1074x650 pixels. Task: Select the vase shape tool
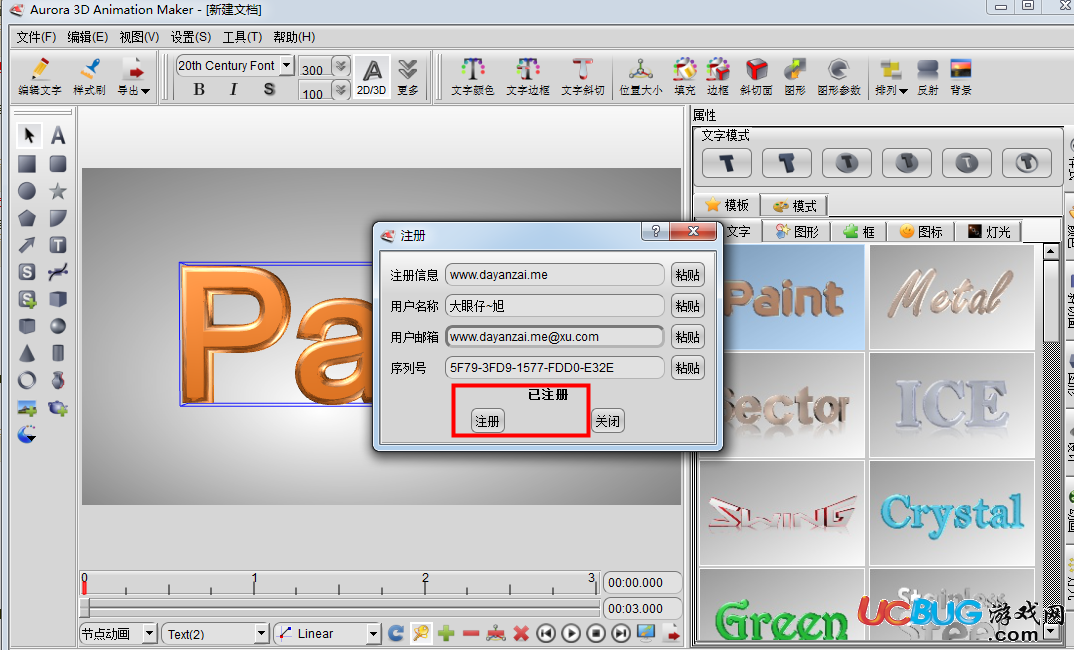point(58,380)
